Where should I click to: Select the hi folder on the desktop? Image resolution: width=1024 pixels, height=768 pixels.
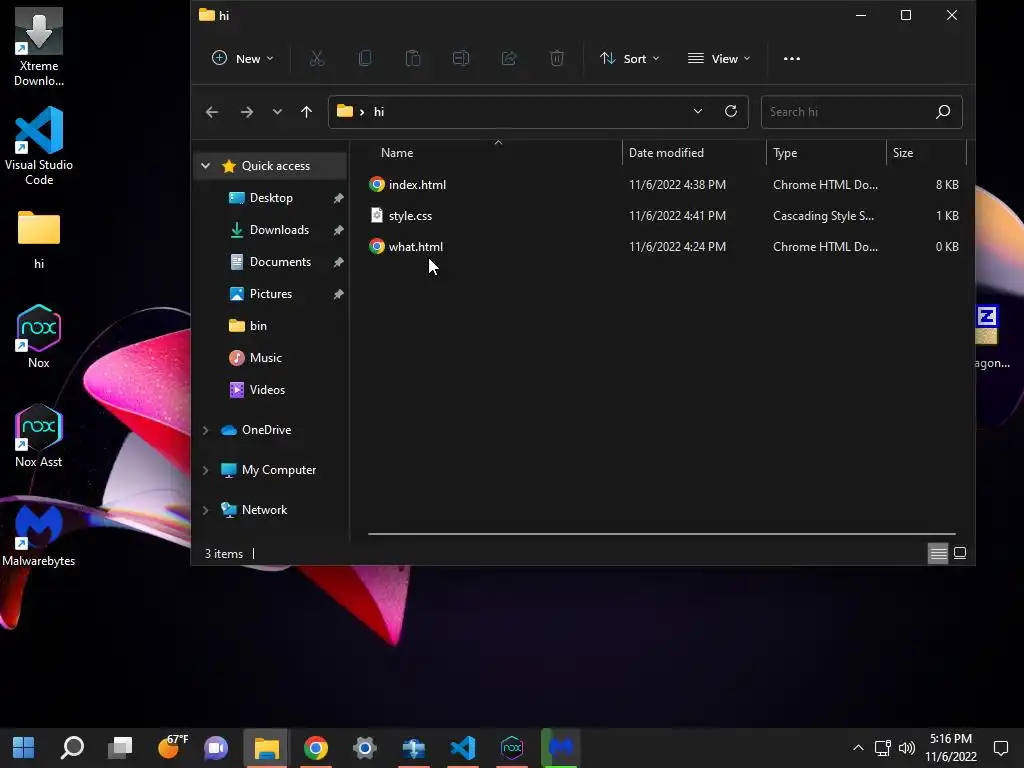coord(39,240)
